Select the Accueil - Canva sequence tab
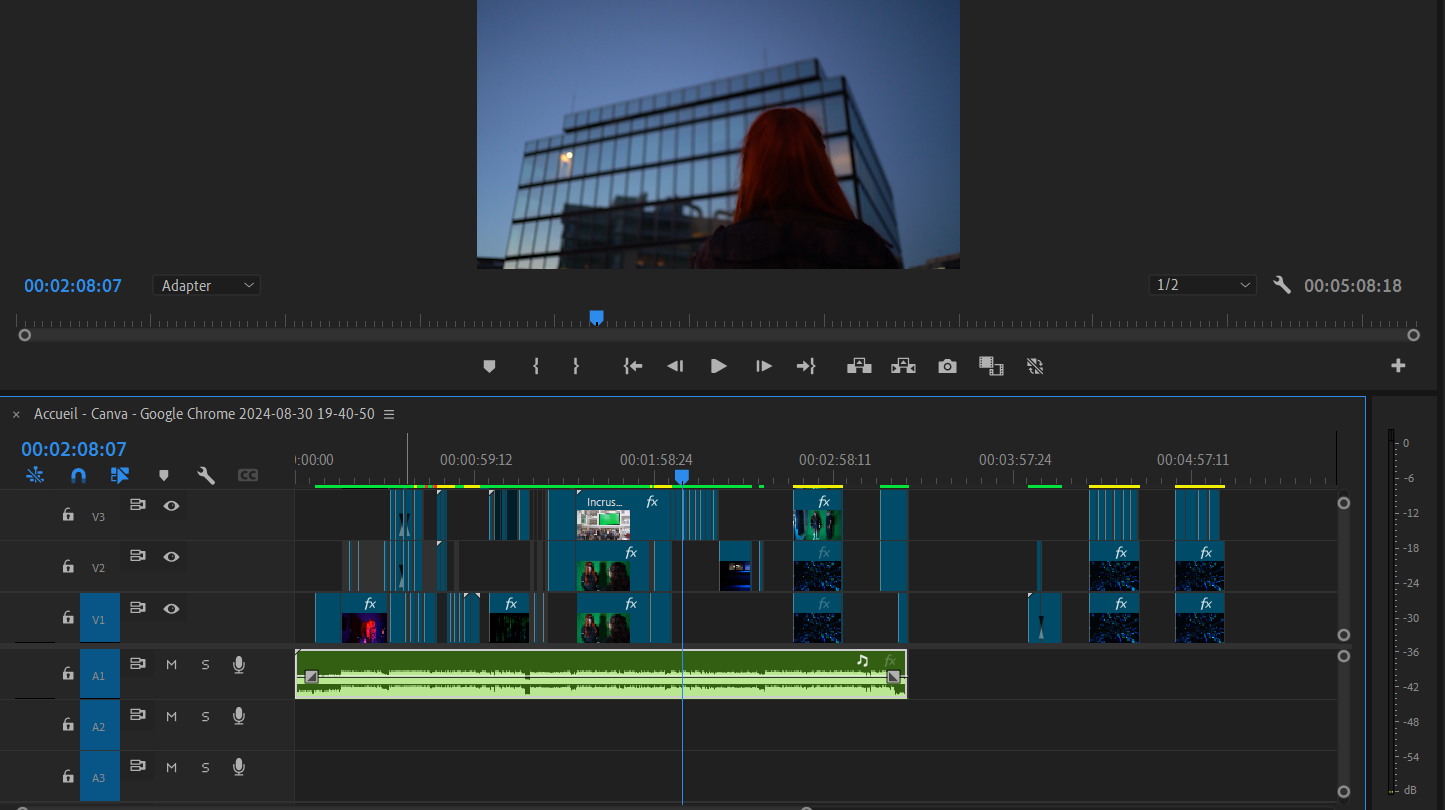Screen dimensions: 1445x810 click(204, 414)
